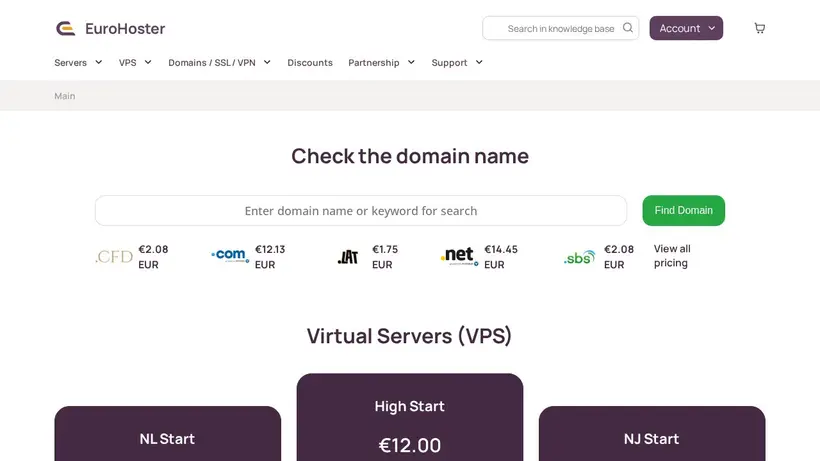Viewport: 820px width, 461px height.
Task: Expand the Servers menu chevron
Action: click(x=98, y=62)
